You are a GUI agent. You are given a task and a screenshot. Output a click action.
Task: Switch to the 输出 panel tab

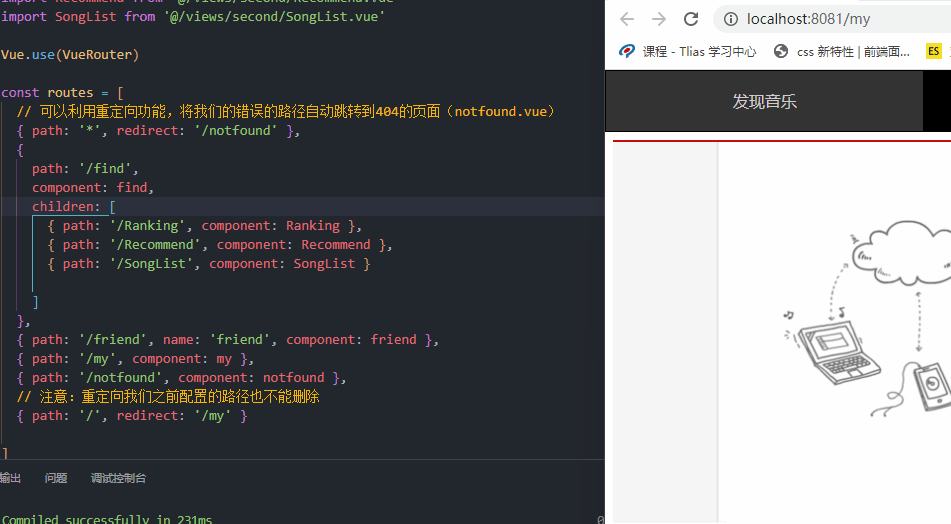10,478
